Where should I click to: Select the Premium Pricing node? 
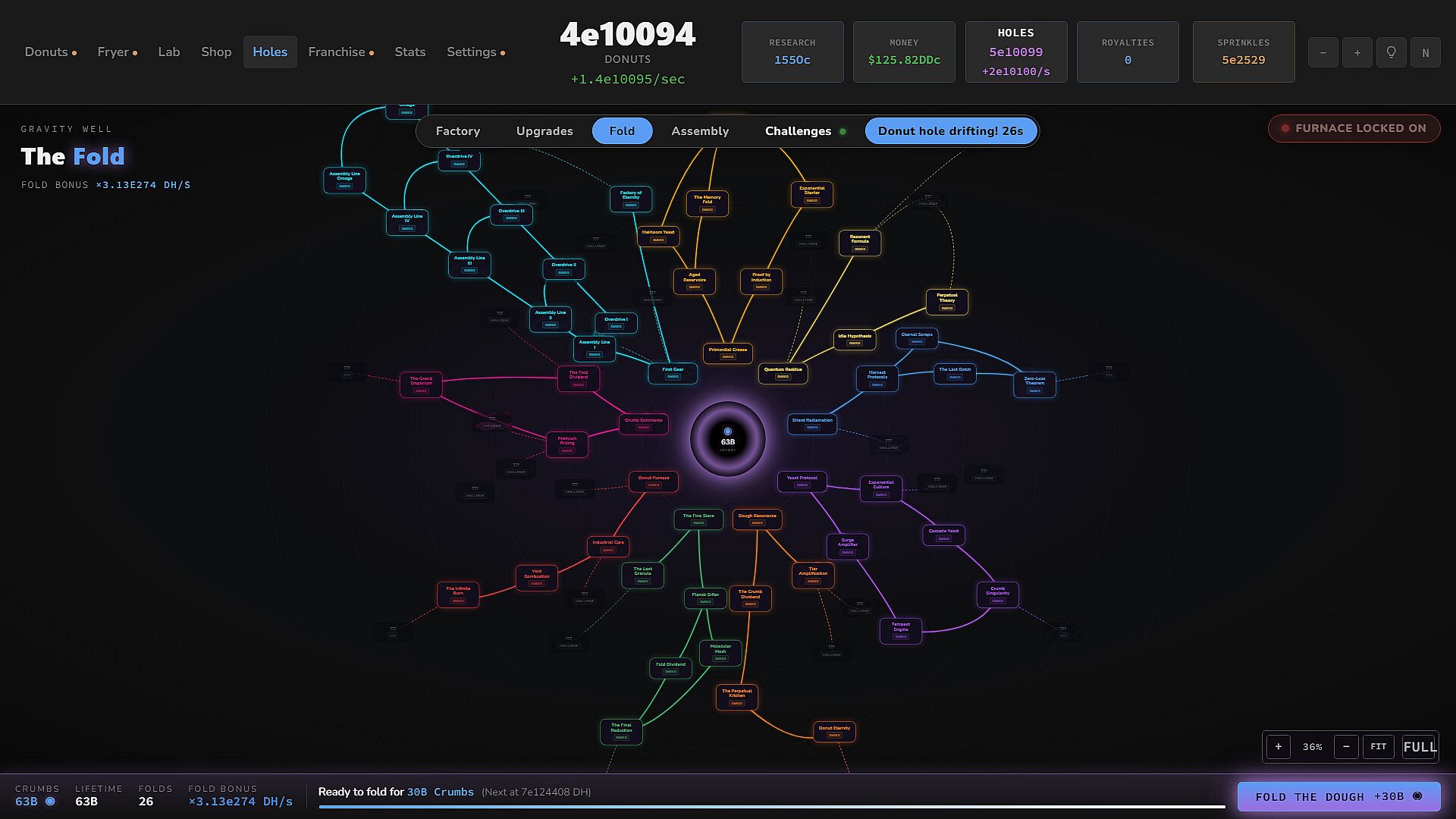coord(566,444)
